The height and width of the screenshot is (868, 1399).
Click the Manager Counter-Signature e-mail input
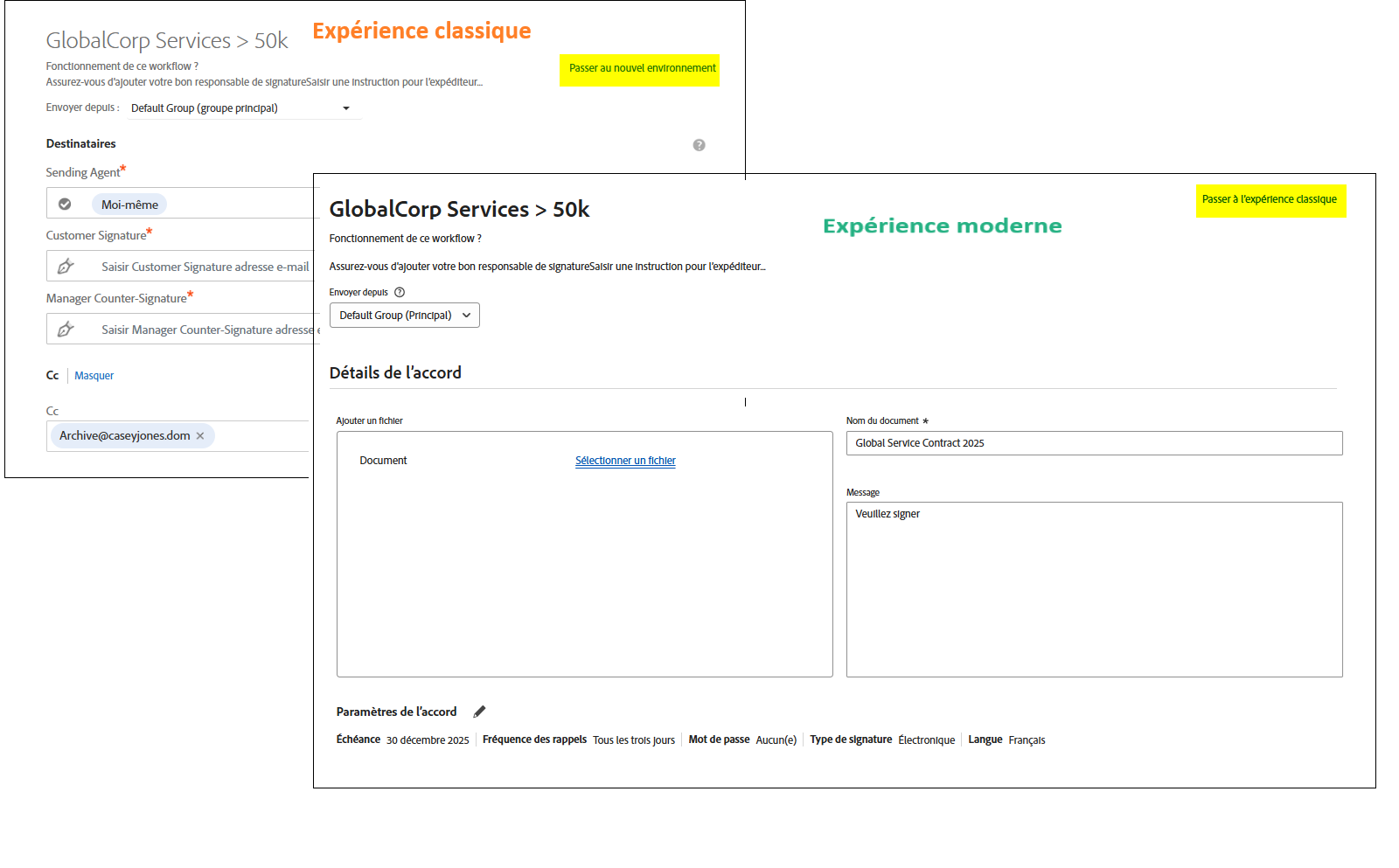click(184, 330)
